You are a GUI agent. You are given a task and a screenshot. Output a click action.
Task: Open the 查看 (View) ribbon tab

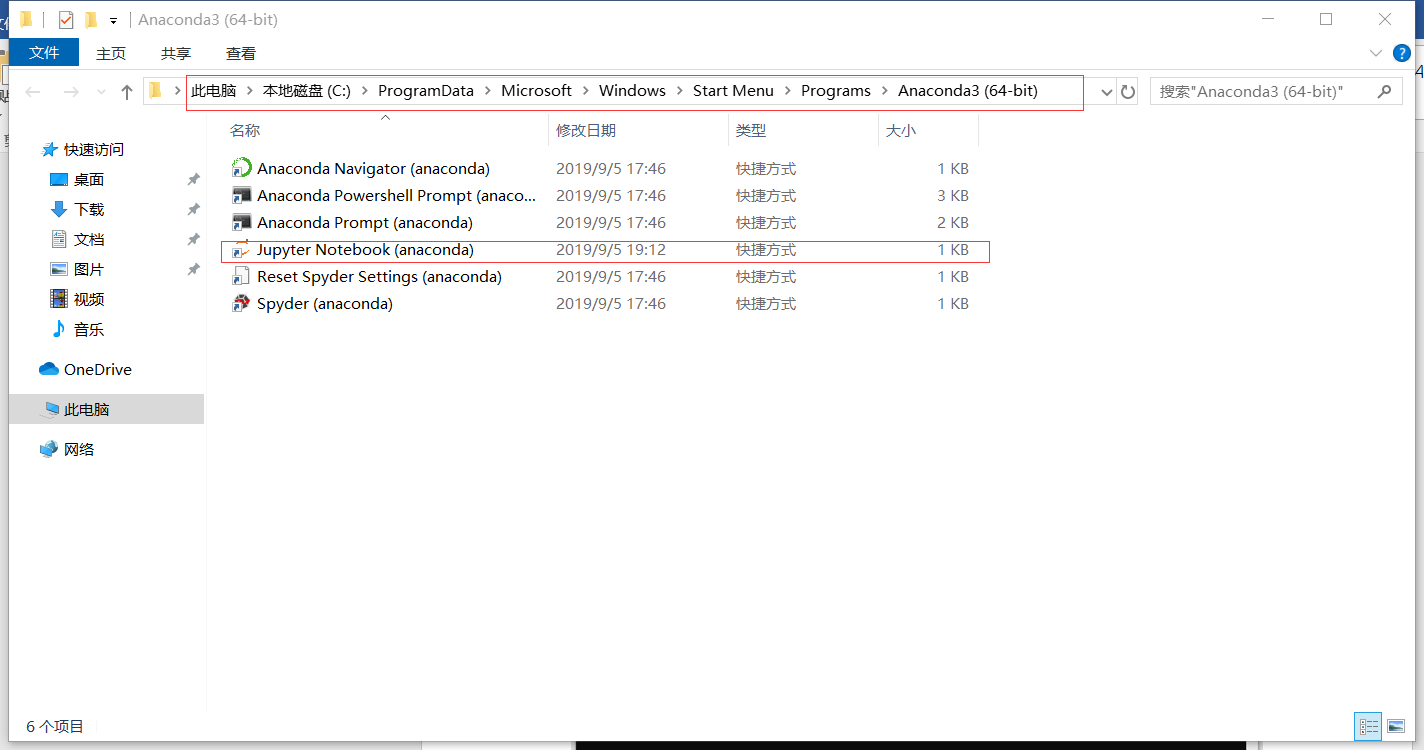tap(241, 53)
